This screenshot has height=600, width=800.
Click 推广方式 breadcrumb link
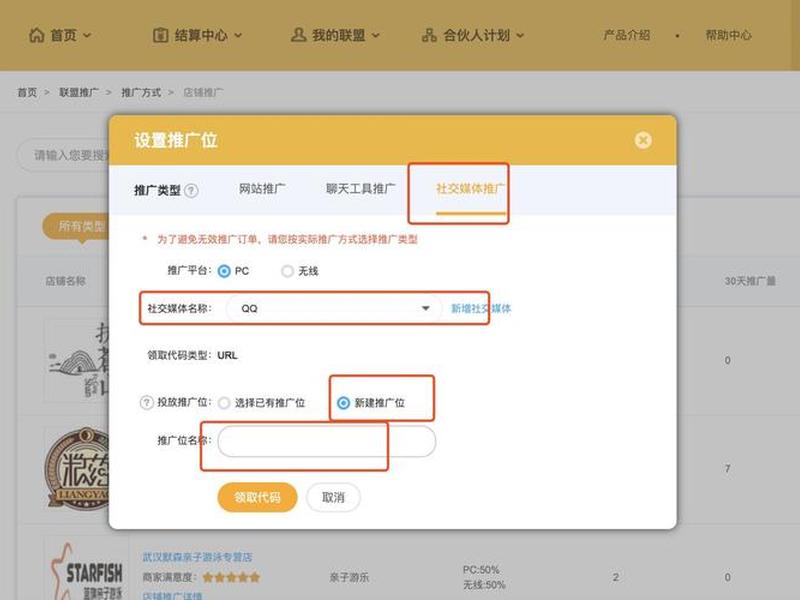141,92
